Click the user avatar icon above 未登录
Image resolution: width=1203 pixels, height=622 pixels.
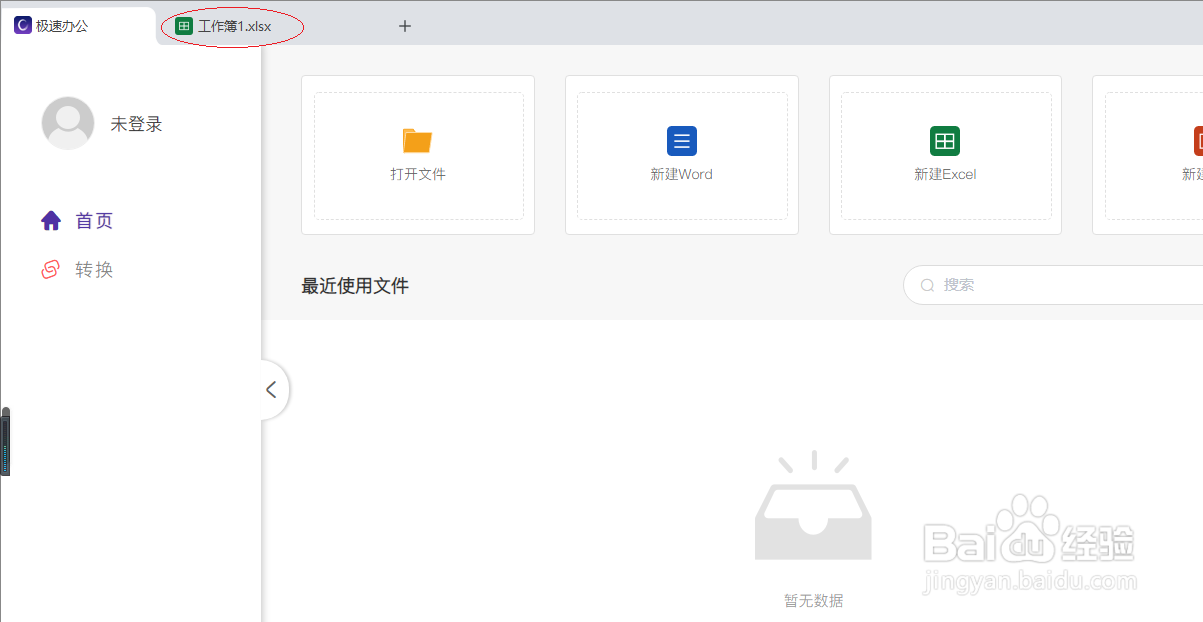[67, 123]
